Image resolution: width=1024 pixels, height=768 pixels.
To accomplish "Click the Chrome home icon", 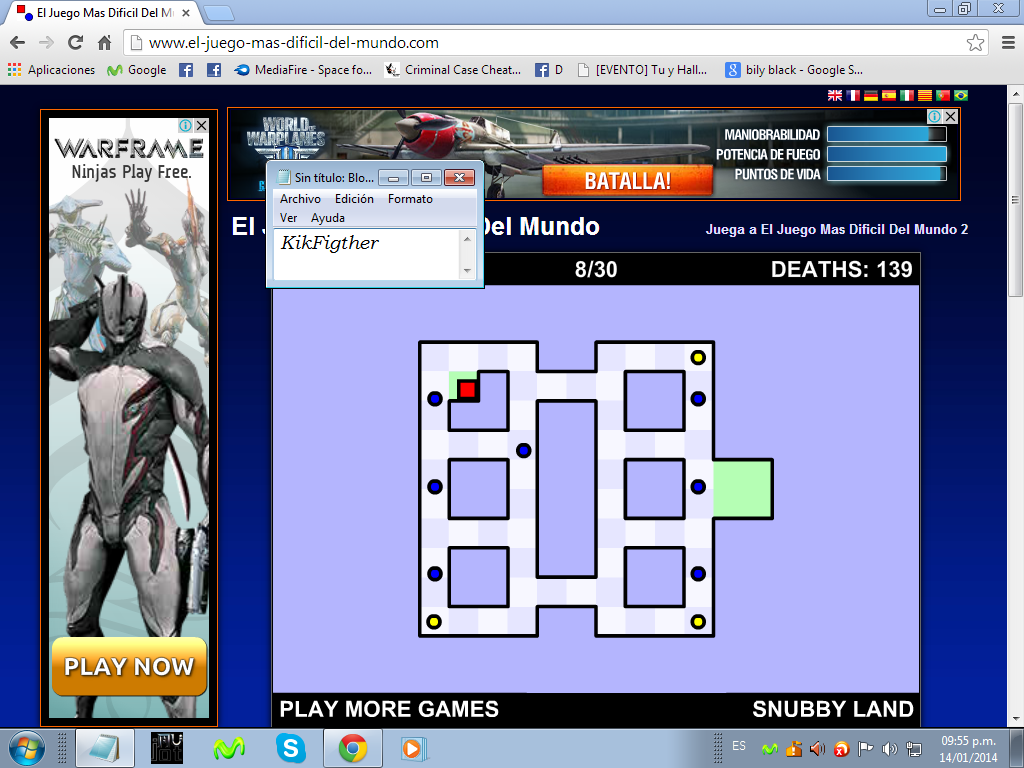I will coord(104,43).
